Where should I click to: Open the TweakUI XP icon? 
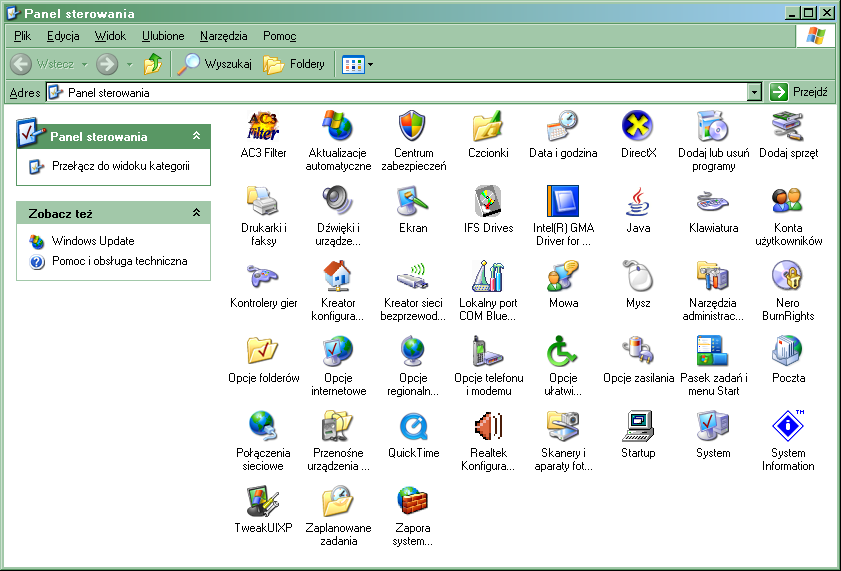pos(263,503)
